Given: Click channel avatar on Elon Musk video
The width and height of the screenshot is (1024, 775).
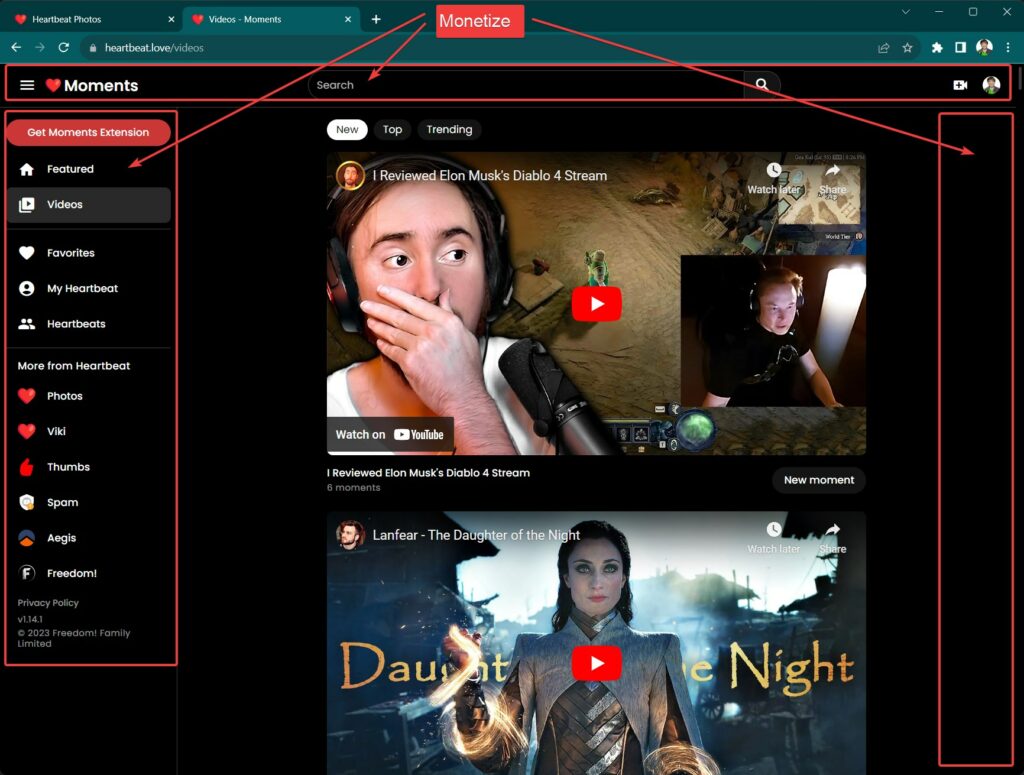Looking at the screenshot, I should [350, 176].
